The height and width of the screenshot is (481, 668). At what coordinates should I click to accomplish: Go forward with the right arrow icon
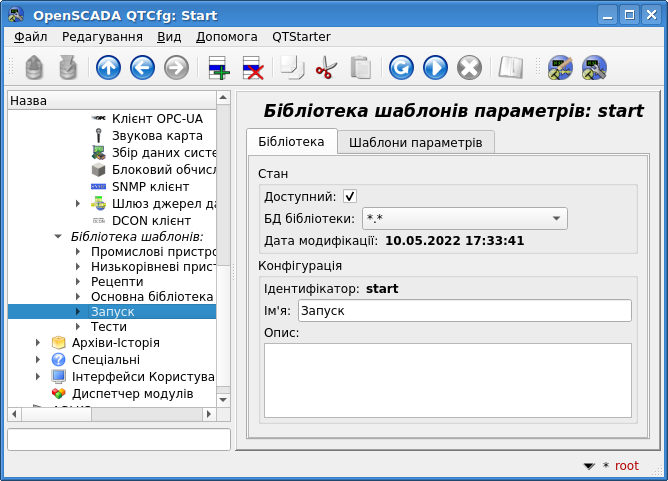[x=176, y=67]
